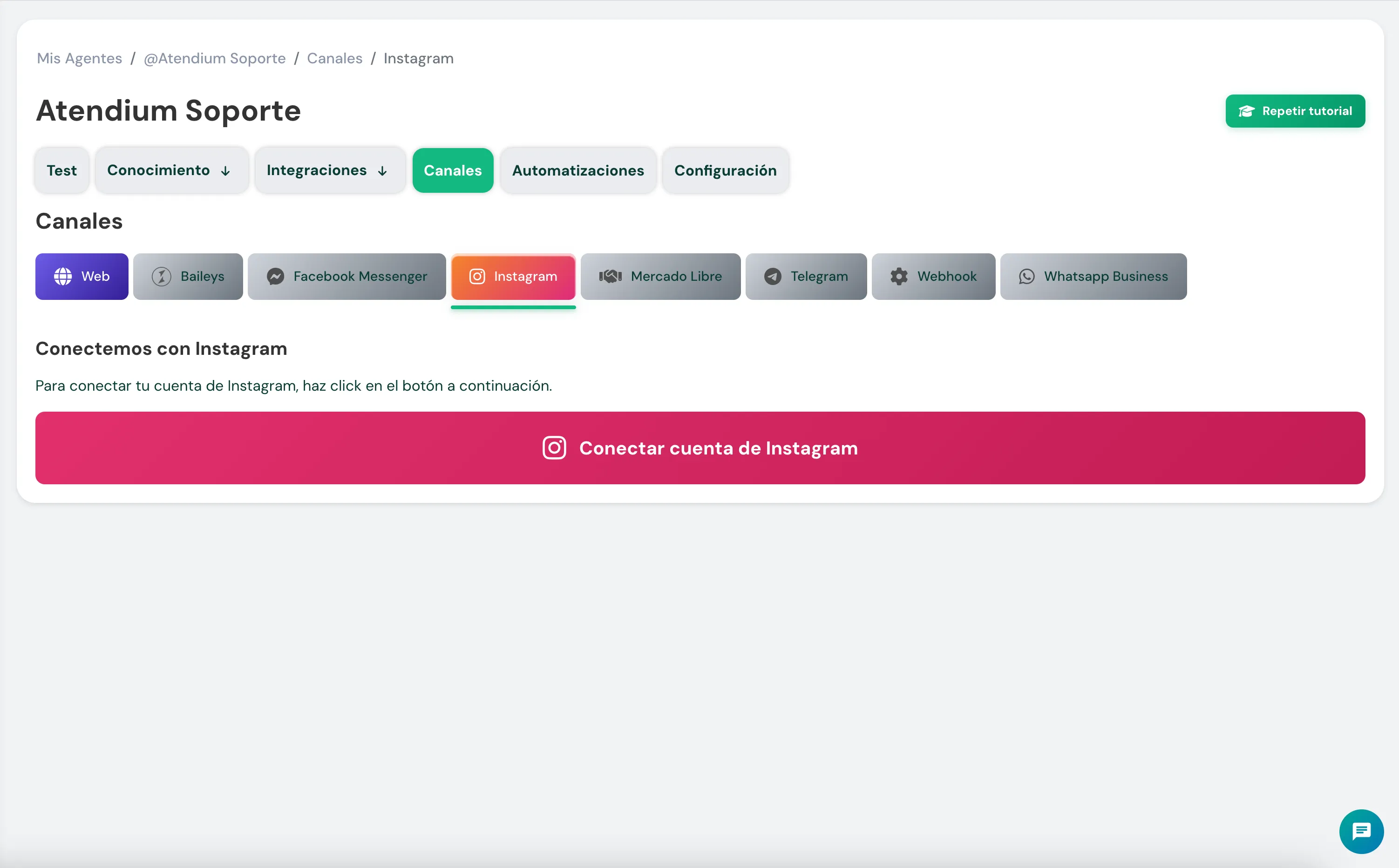The height and width of the screenshot is (868, 1399).
Task: Open the @Atendium Soporte breadcrumb link
Action: [215, 59]
